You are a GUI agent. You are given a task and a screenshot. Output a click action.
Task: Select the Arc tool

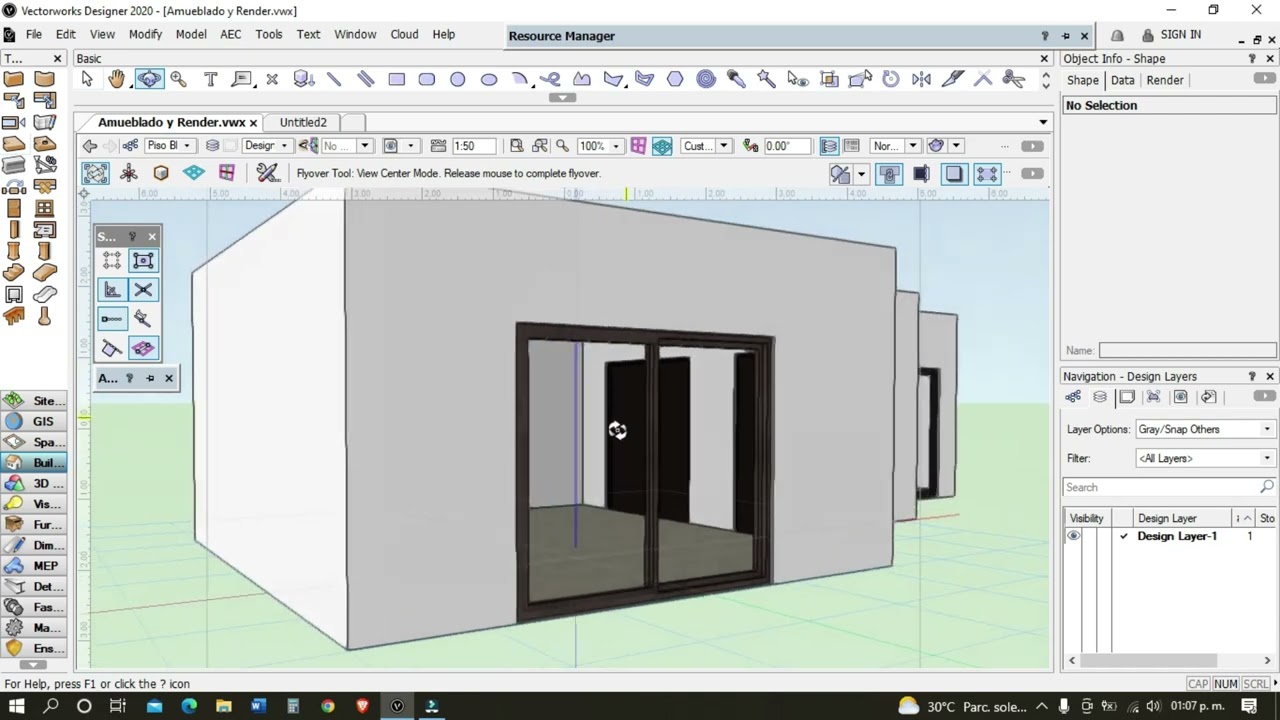pyautogui.click(x=520, y=79)
